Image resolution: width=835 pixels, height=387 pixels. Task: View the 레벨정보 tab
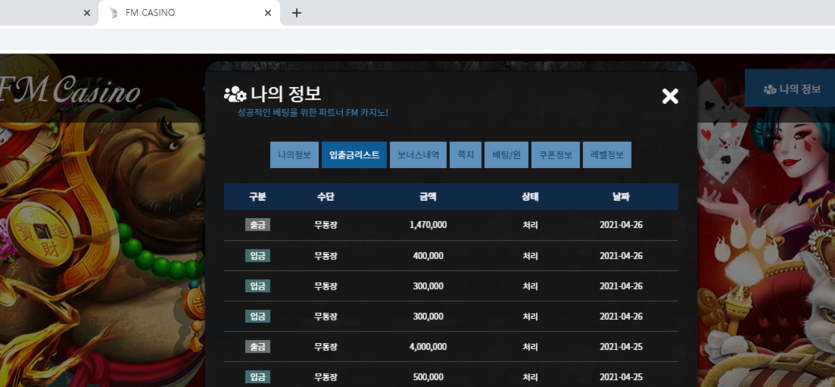coord(607,155)
